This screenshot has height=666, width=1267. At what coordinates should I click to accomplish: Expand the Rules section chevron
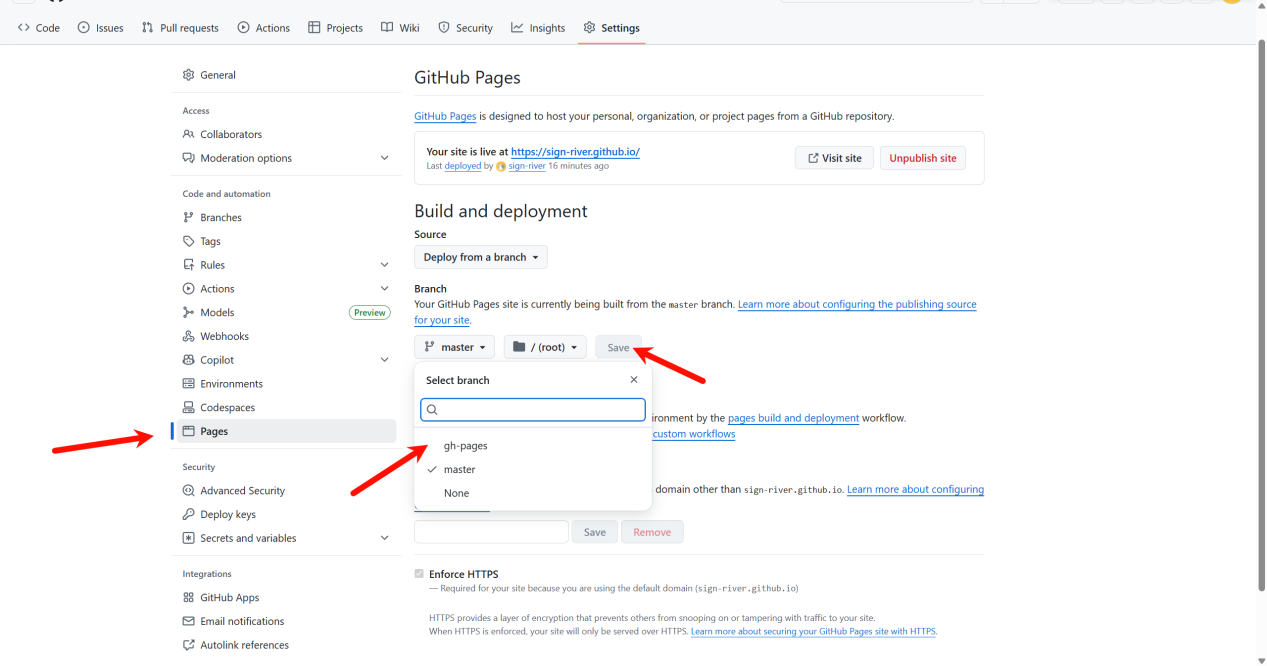coord(385,265)
